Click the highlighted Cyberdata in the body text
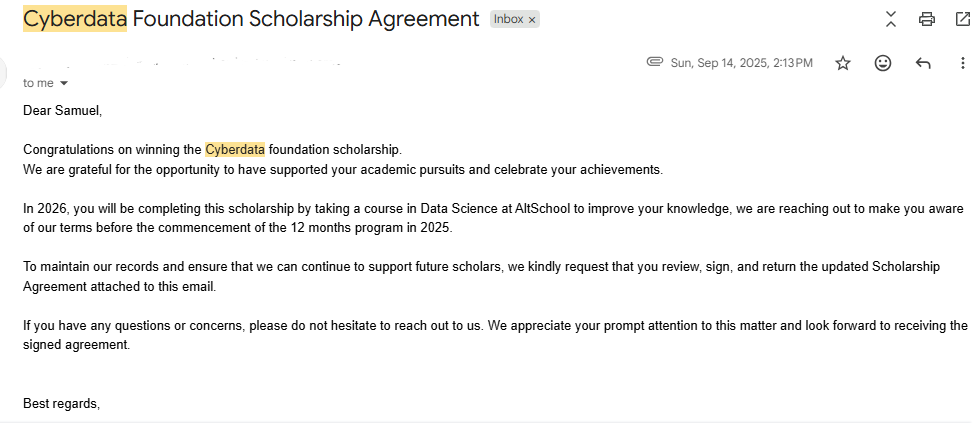The height and width of the screenshot is (436, 974). 235,149
